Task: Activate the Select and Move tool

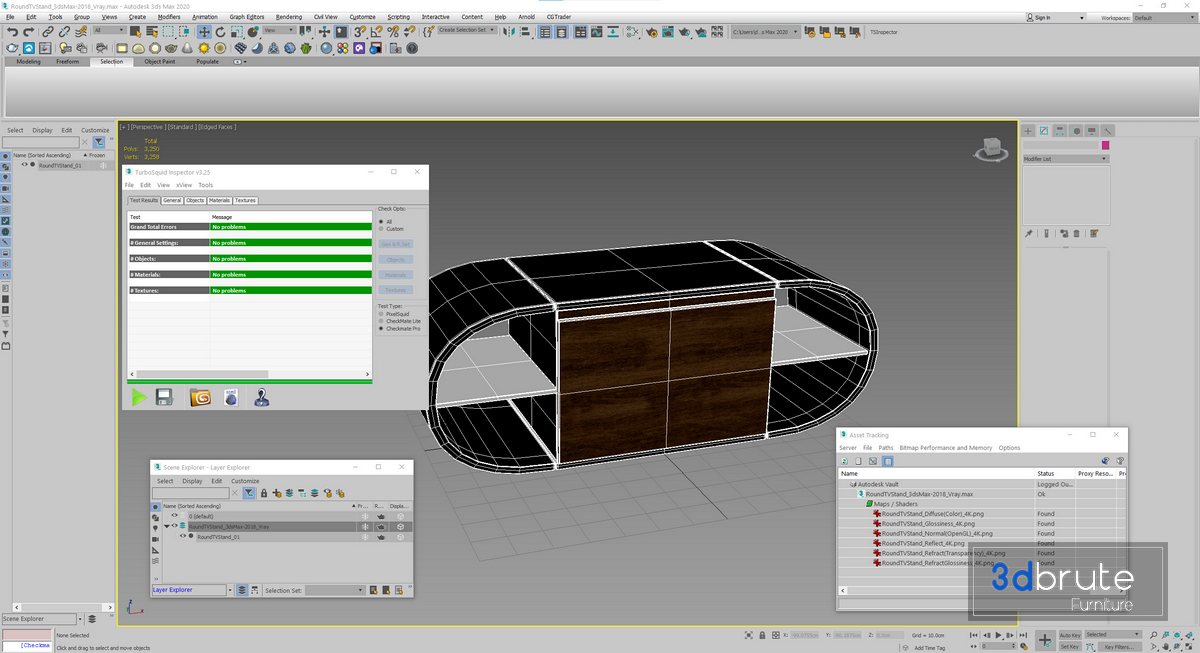Action: 204,32
